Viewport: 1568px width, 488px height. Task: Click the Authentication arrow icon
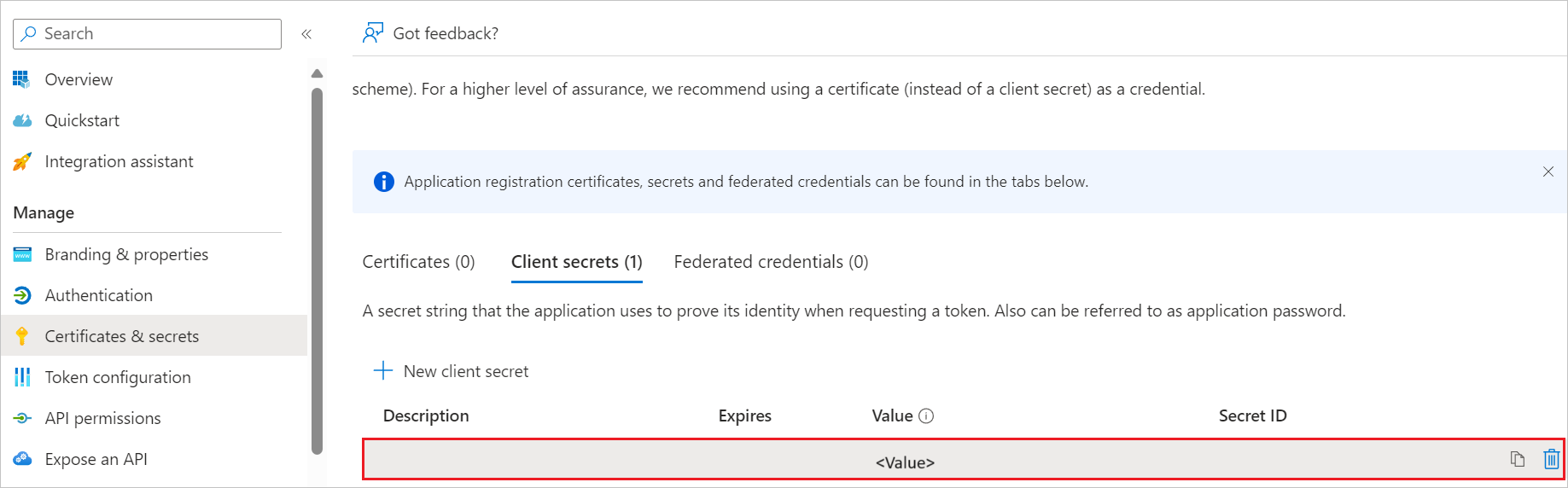[x=22, y=295]
